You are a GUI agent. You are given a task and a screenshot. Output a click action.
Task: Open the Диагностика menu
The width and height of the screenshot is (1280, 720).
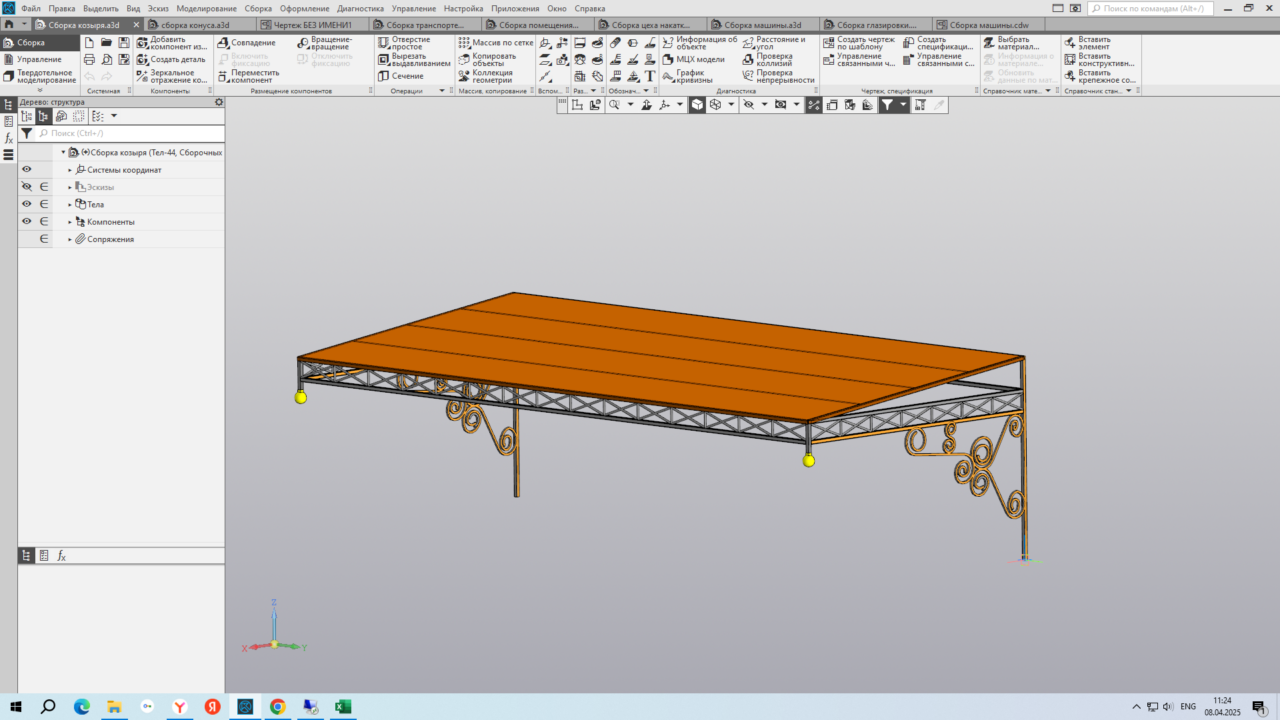[x=360, y=8]
